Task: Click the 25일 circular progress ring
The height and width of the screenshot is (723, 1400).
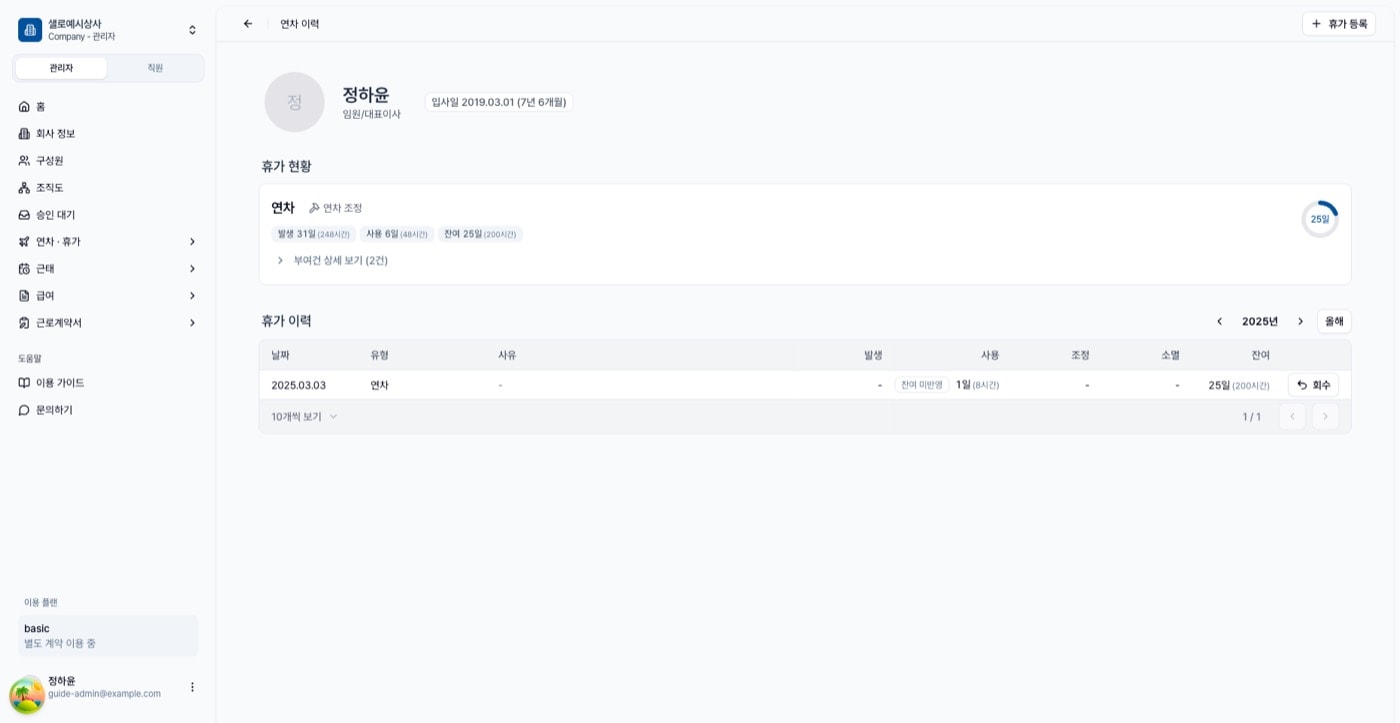Action: pos(1320,219)
